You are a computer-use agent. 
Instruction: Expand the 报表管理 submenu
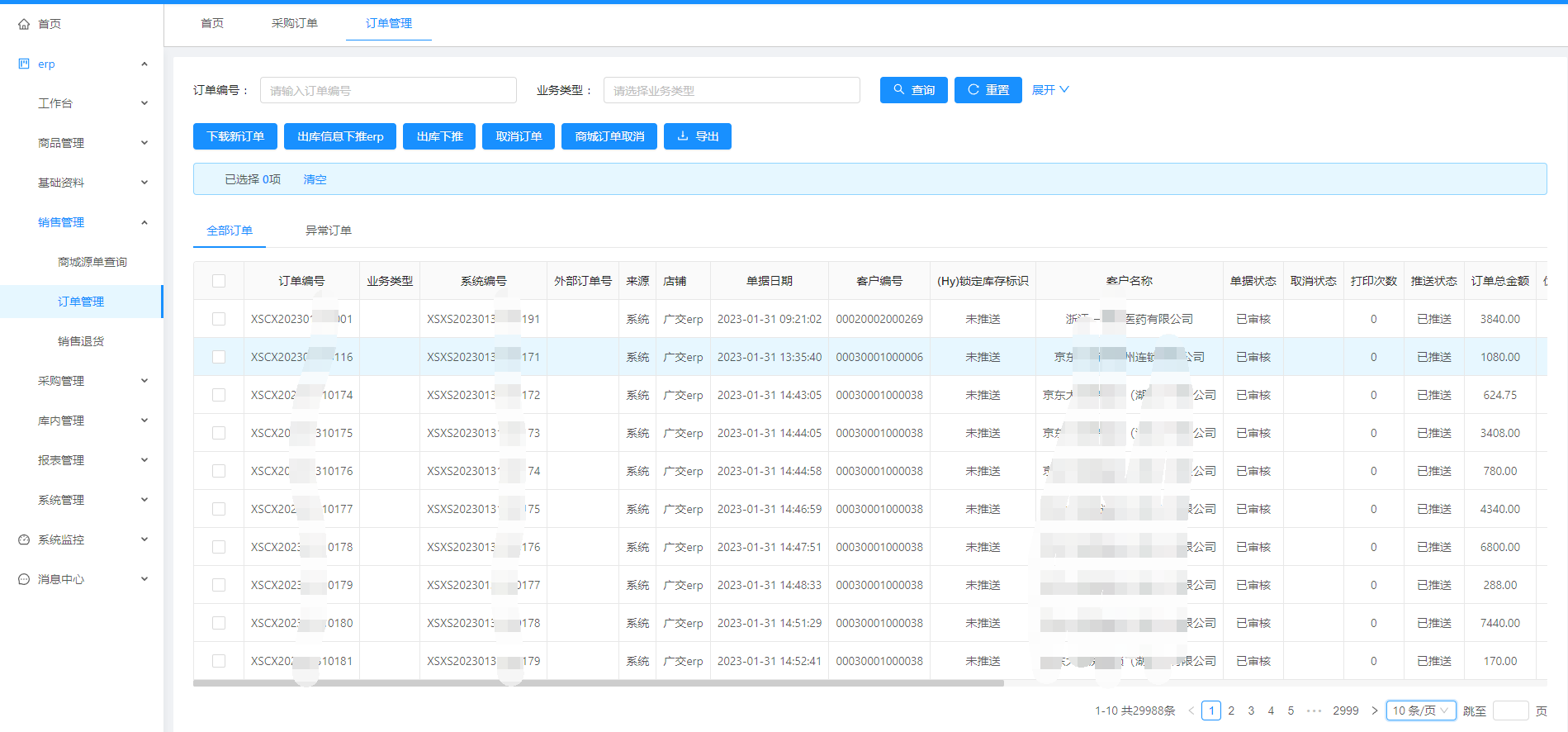144,460
